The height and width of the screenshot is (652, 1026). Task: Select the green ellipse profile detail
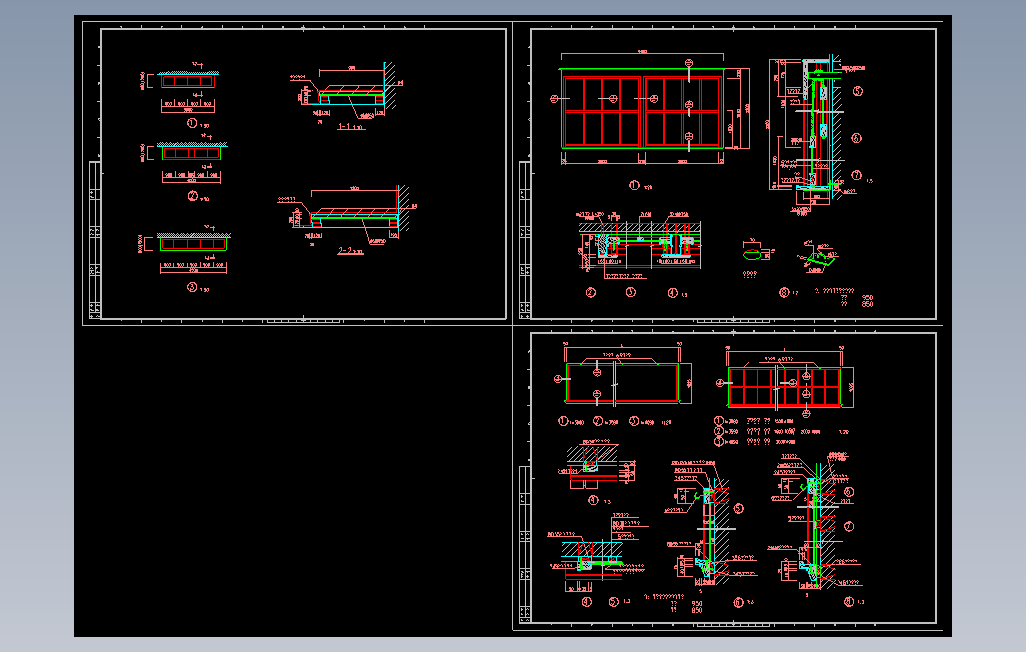[x=752, y=255]
